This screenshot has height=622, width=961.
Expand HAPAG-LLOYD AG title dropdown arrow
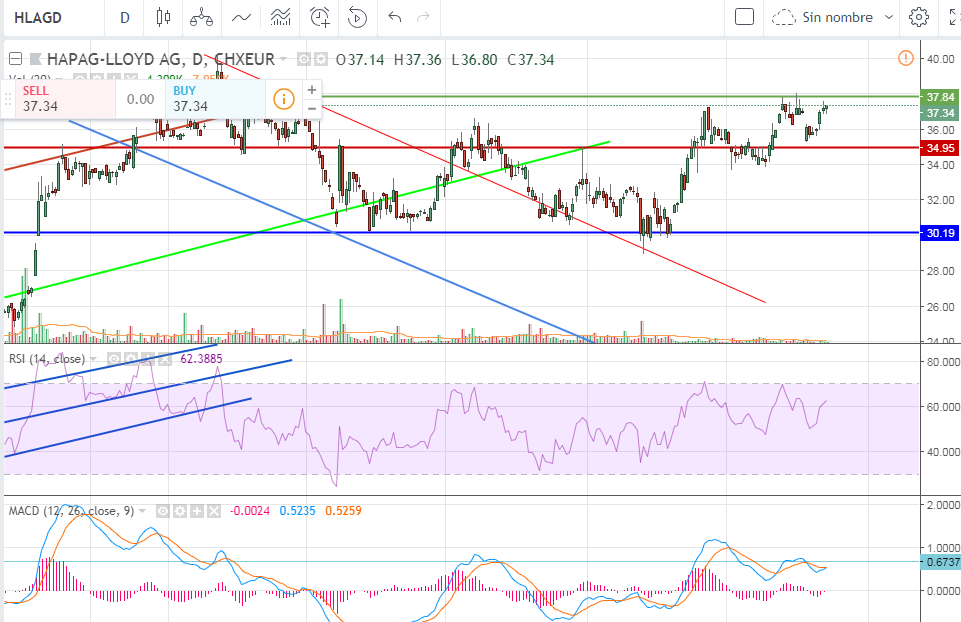tap(283, 59)
